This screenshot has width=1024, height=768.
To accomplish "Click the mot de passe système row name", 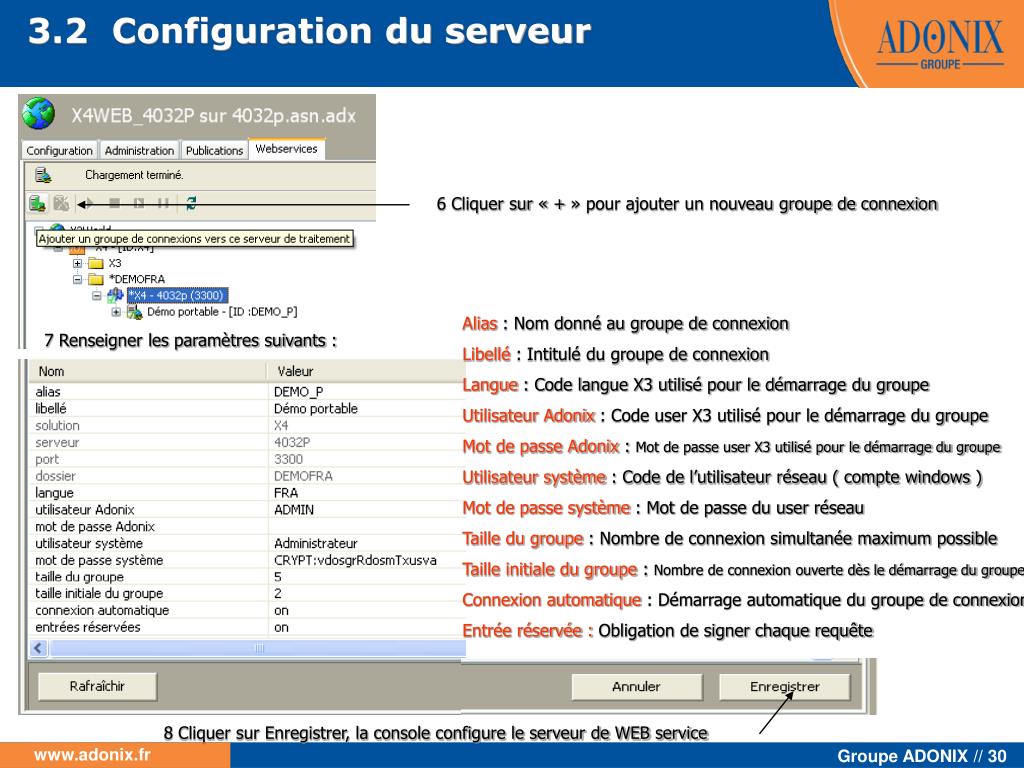I will (x=99, y=560).
